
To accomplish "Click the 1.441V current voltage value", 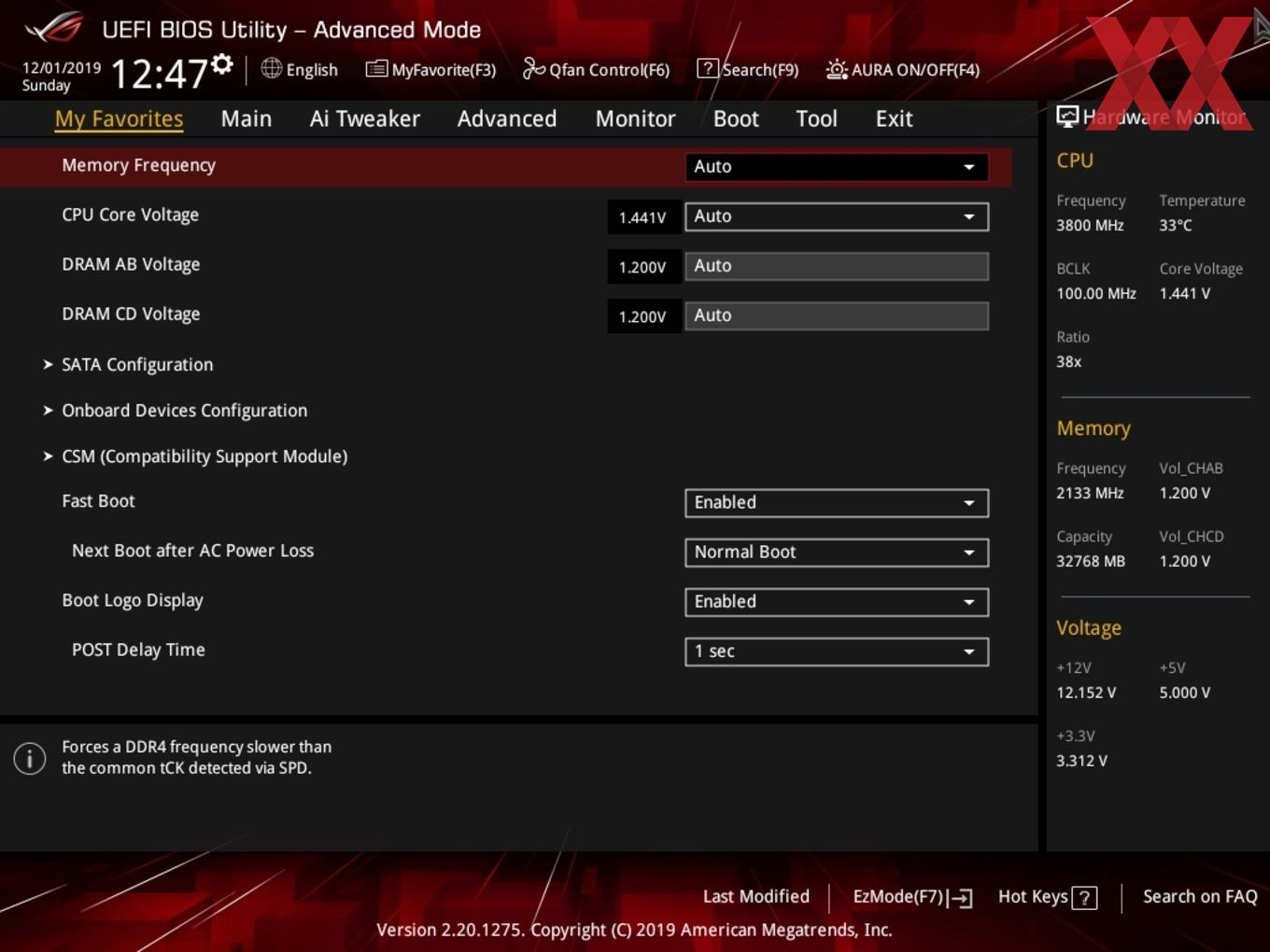I will tap(642, 217).
